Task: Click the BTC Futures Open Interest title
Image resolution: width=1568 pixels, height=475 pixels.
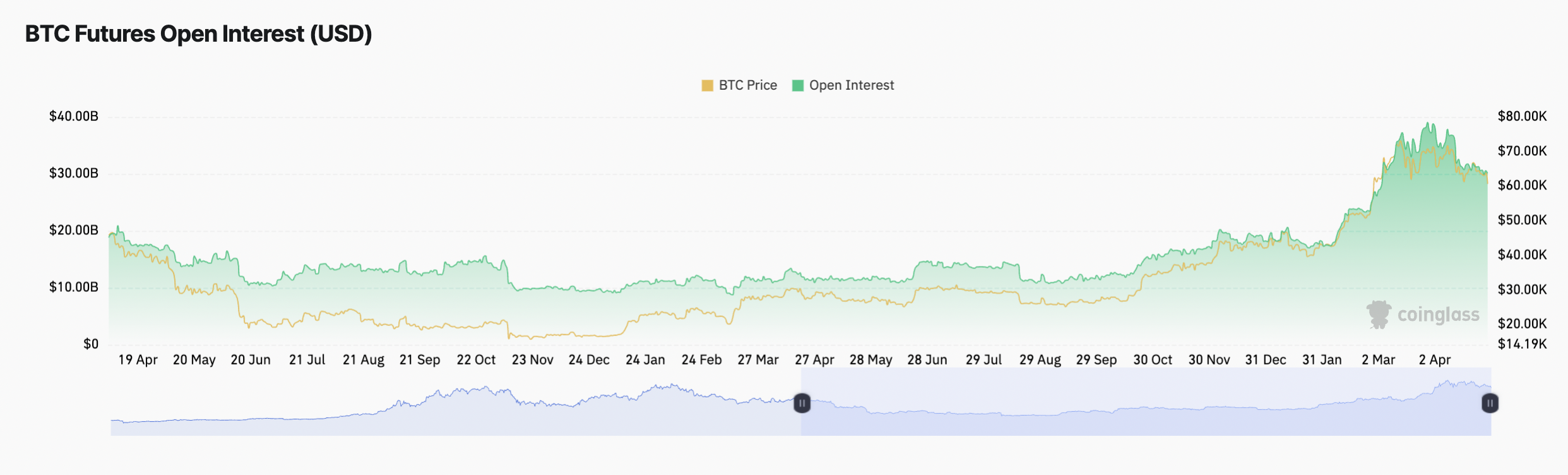Action: [x=198, y=33]
